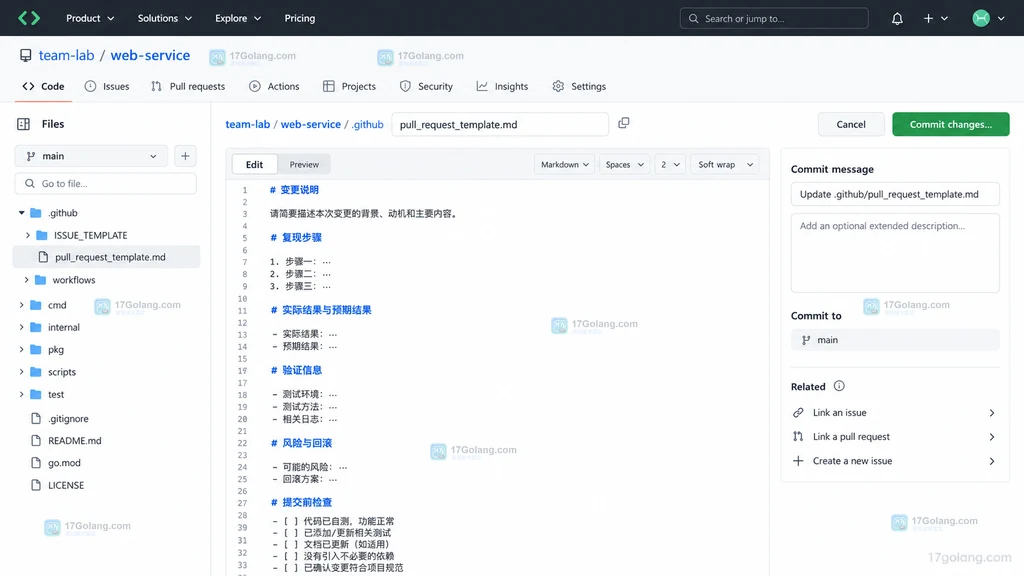Open the Pull requests tab
The width and height of the screenshot is (1024, 576).
click(x=188, y=86)
